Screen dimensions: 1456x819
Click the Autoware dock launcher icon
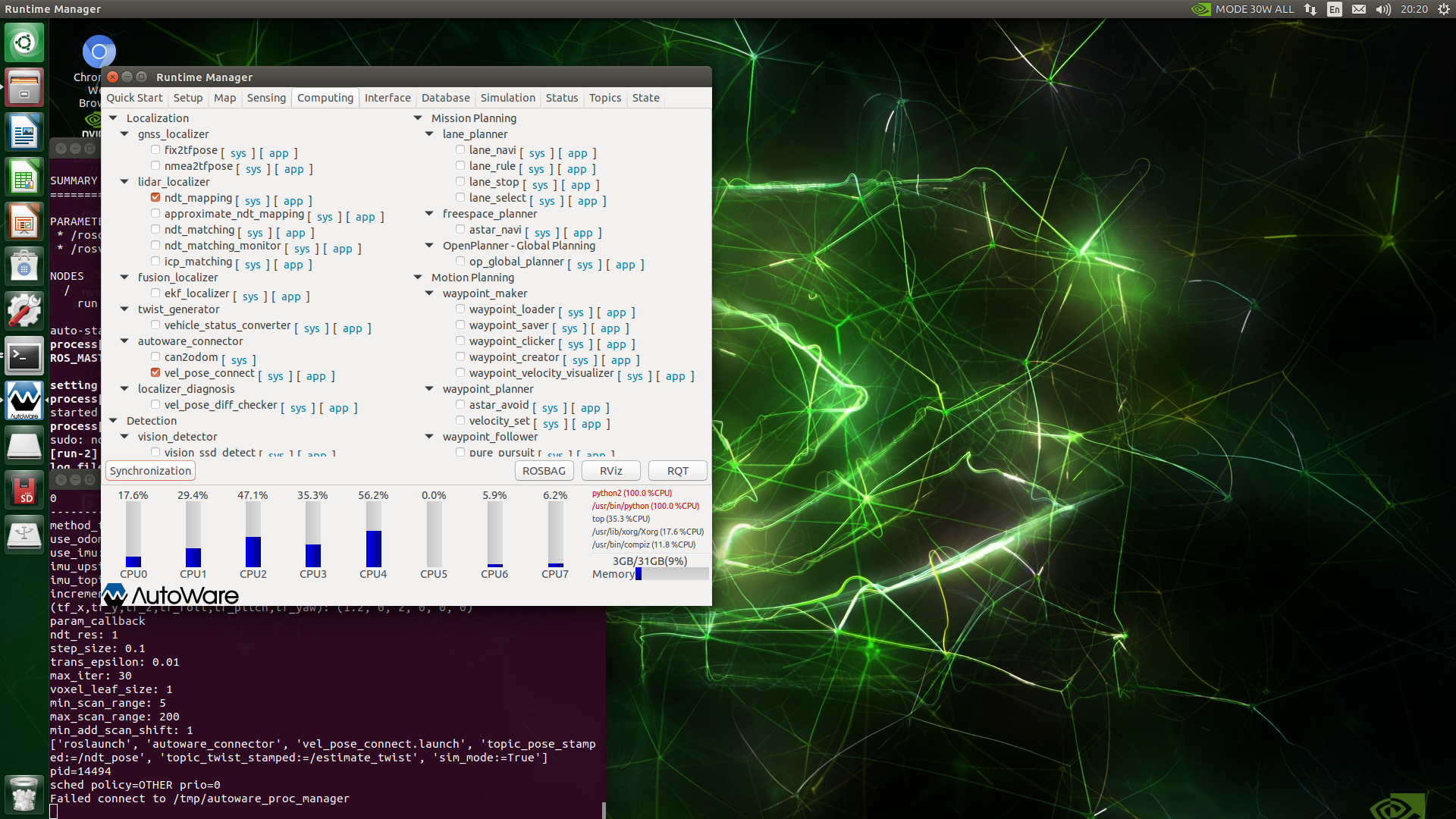click(24, 401)
